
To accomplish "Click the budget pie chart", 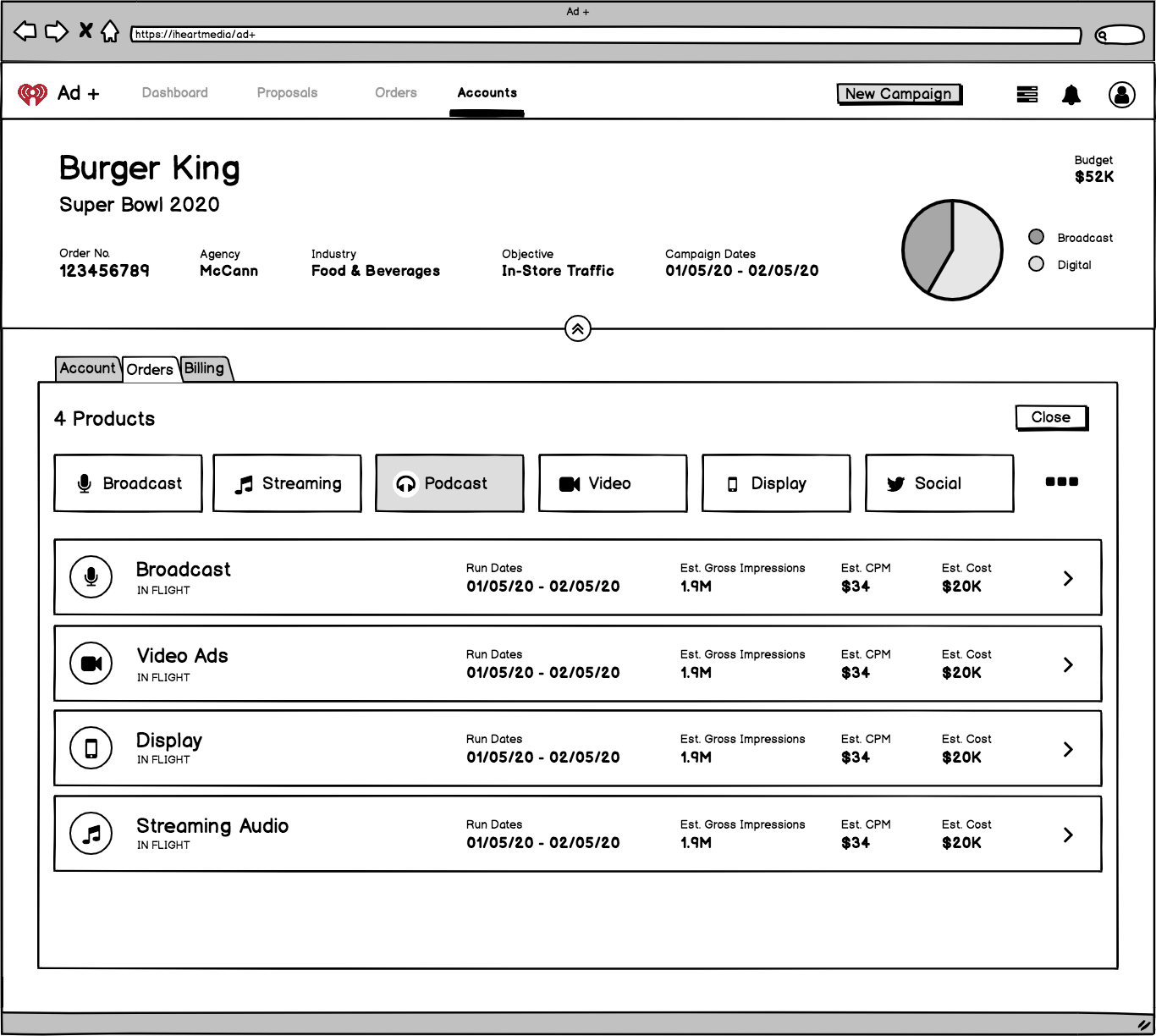I will (x=953, y=250).
